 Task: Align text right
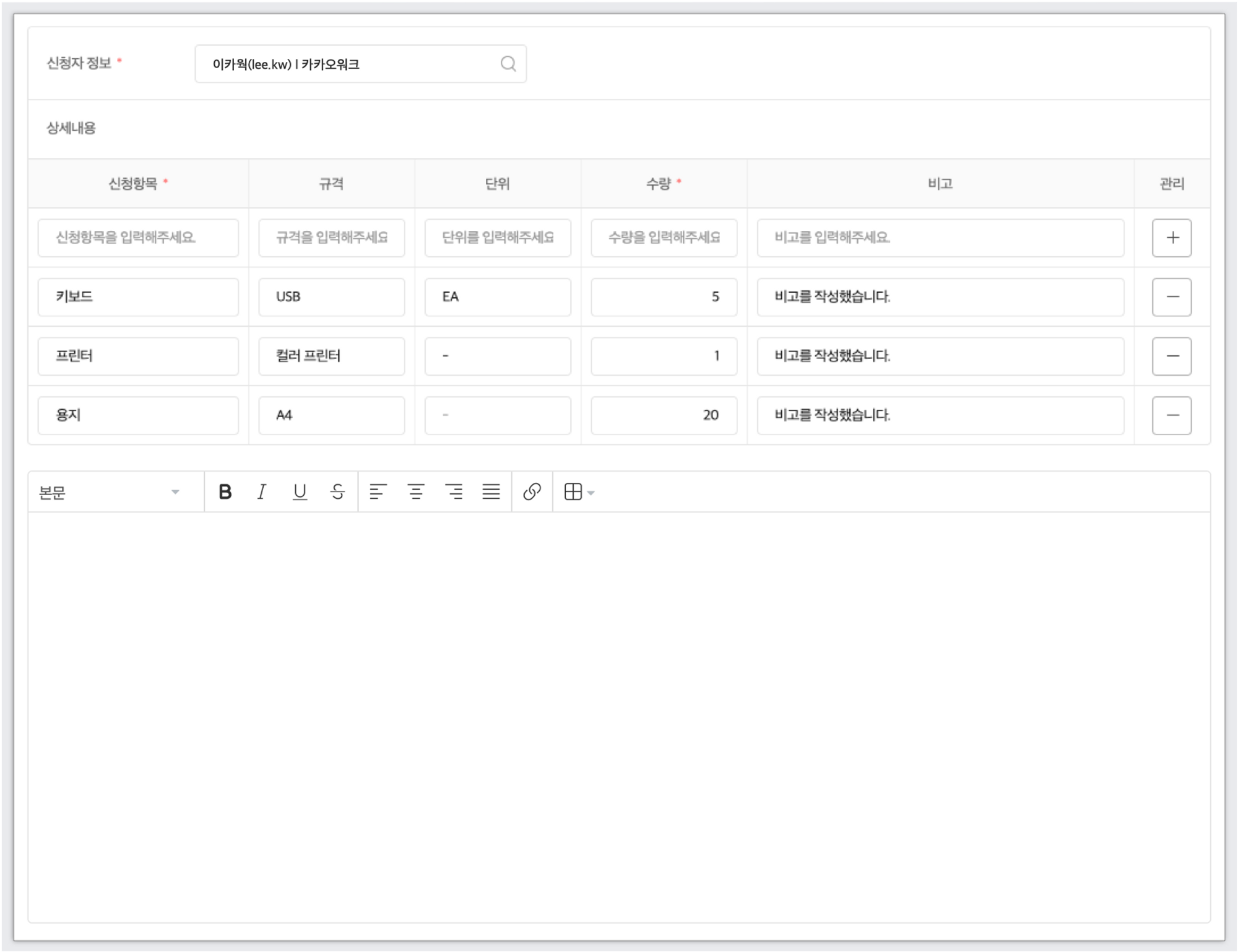tap(454, 492)
